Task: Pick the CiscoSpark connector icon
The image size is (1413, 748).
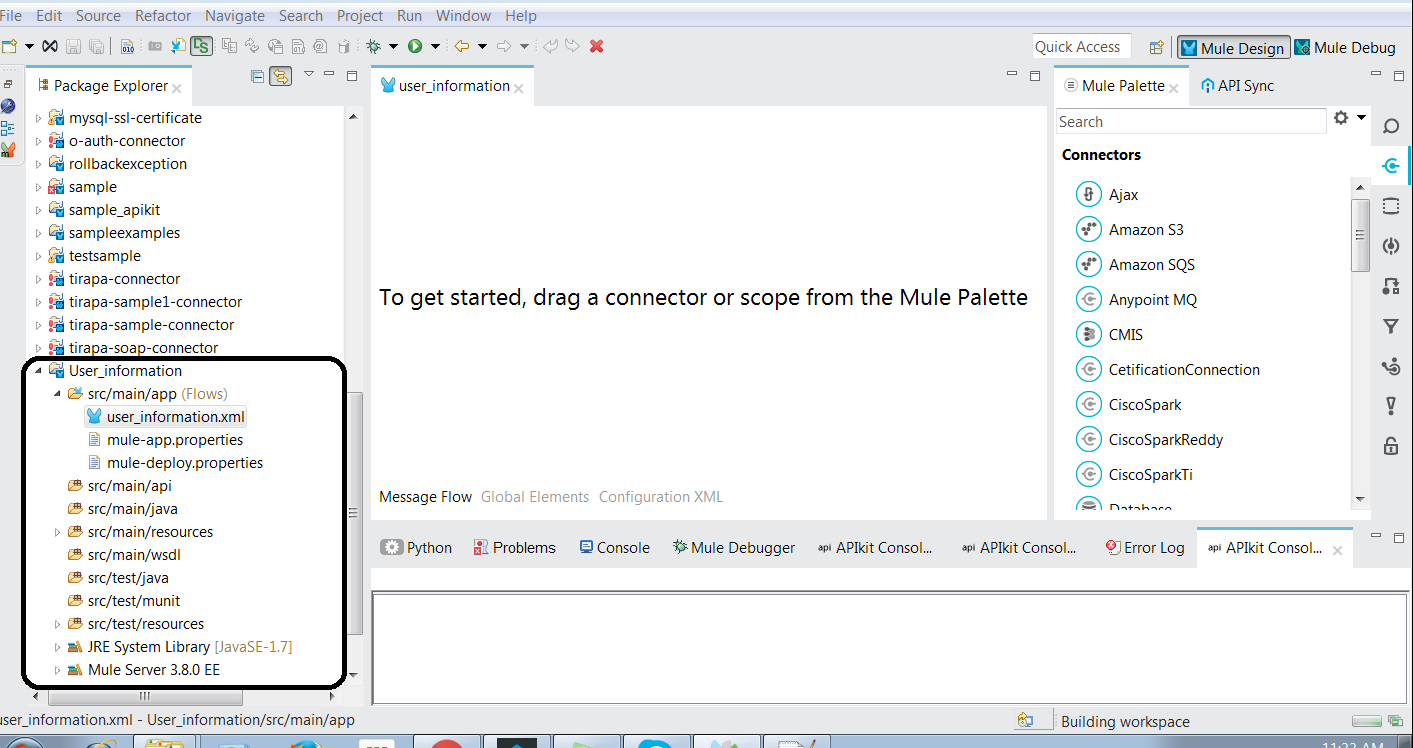Action: click(1088, 405)
